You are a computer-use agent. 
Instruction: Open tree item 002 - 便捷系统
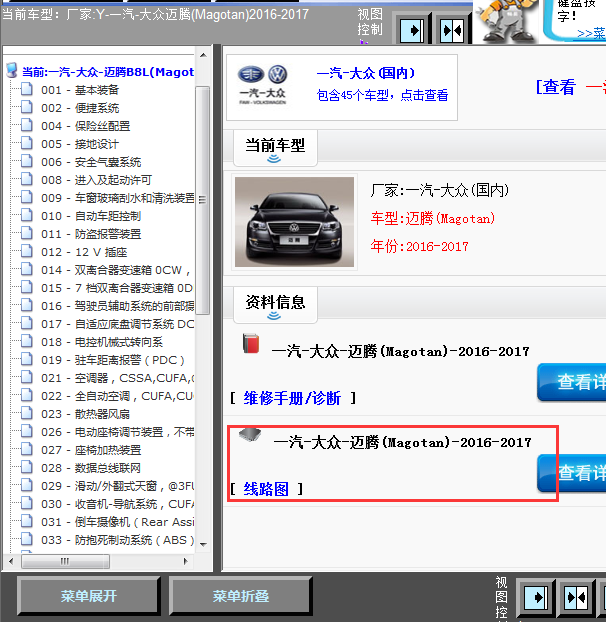(x=80, y=108)
